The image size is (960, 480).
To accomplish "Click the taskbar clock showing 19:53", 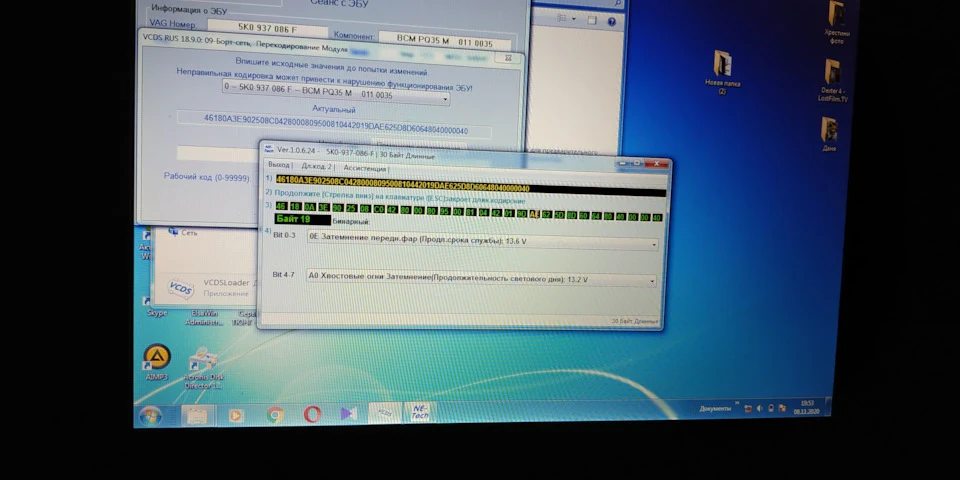I will click(x=807, y=407).
